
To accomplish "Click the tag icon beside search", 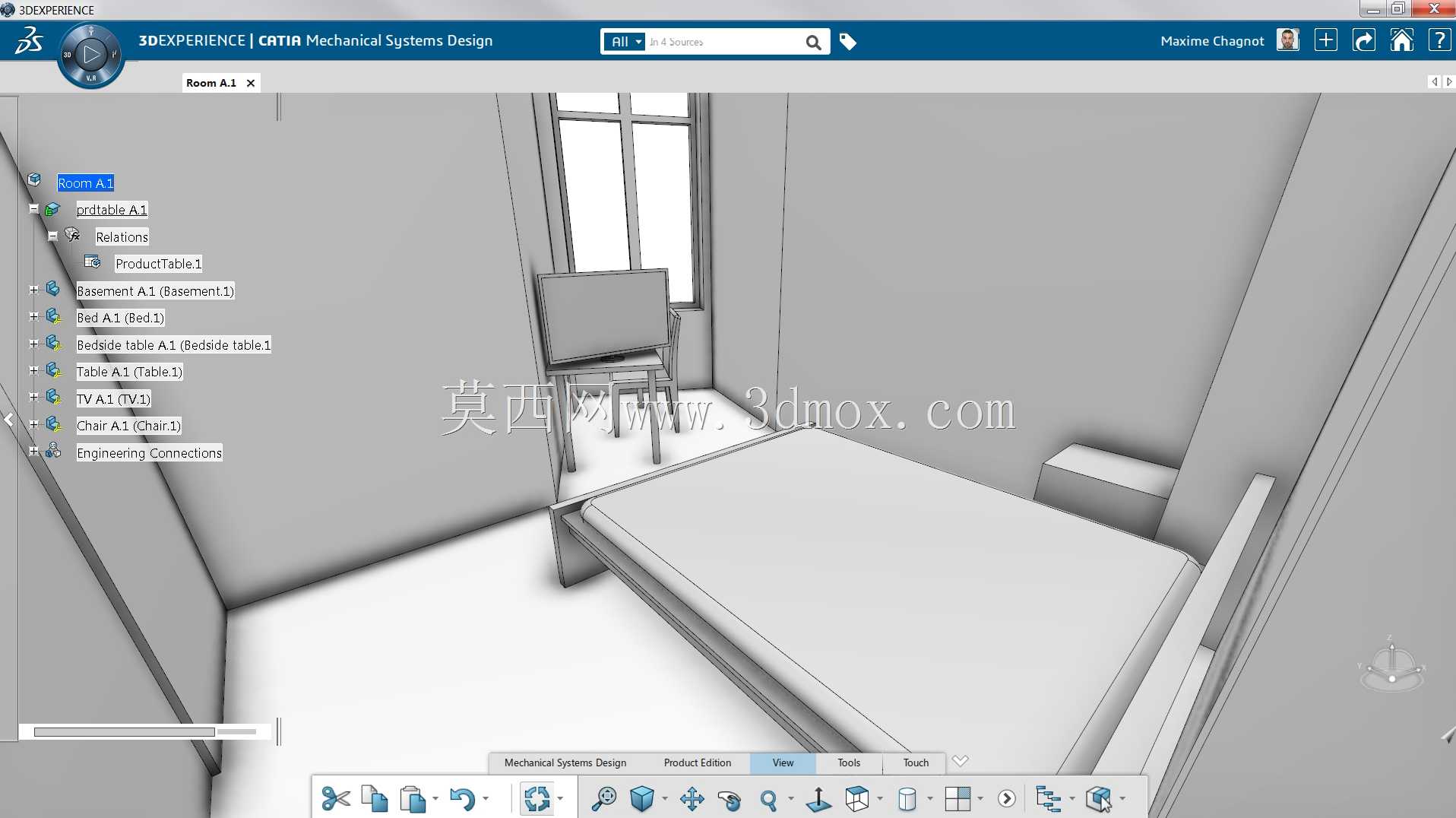I will [848, 42].
